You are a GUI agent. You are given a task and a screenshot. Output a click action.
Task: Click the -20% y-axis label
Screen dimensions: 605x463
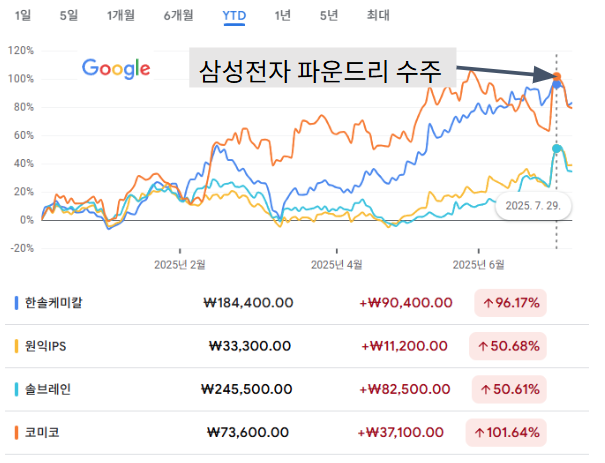tap(22, 248)
